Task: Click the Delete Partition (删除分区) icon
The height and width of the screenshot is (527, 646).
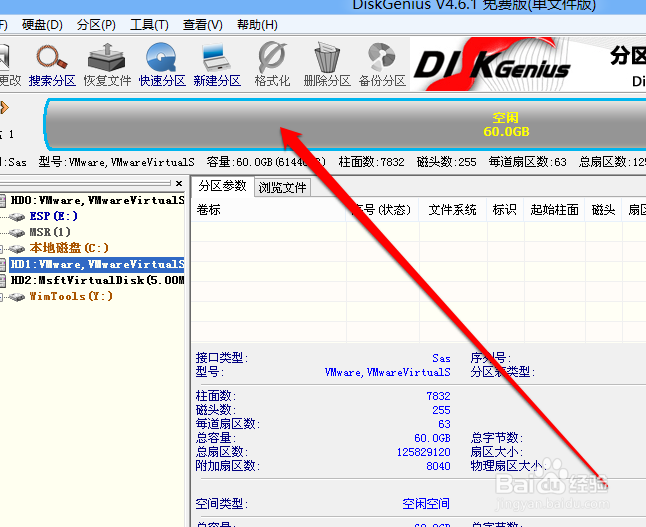Action: [x=327, y=65]
